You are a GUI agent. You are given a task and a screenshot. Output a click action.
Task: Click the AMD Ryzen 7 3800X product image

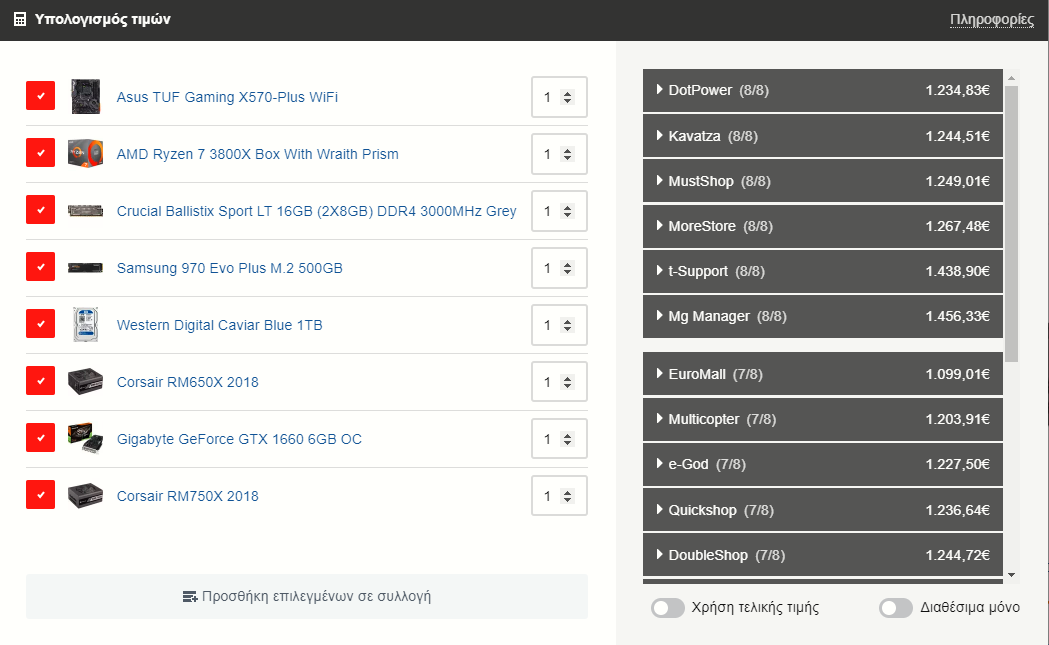(86, 154)
